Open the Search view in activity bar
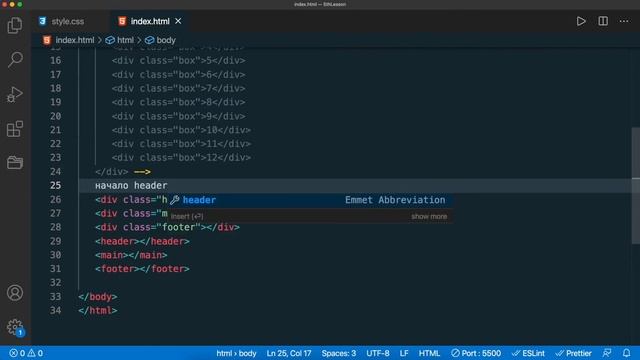 coord(15,60)
